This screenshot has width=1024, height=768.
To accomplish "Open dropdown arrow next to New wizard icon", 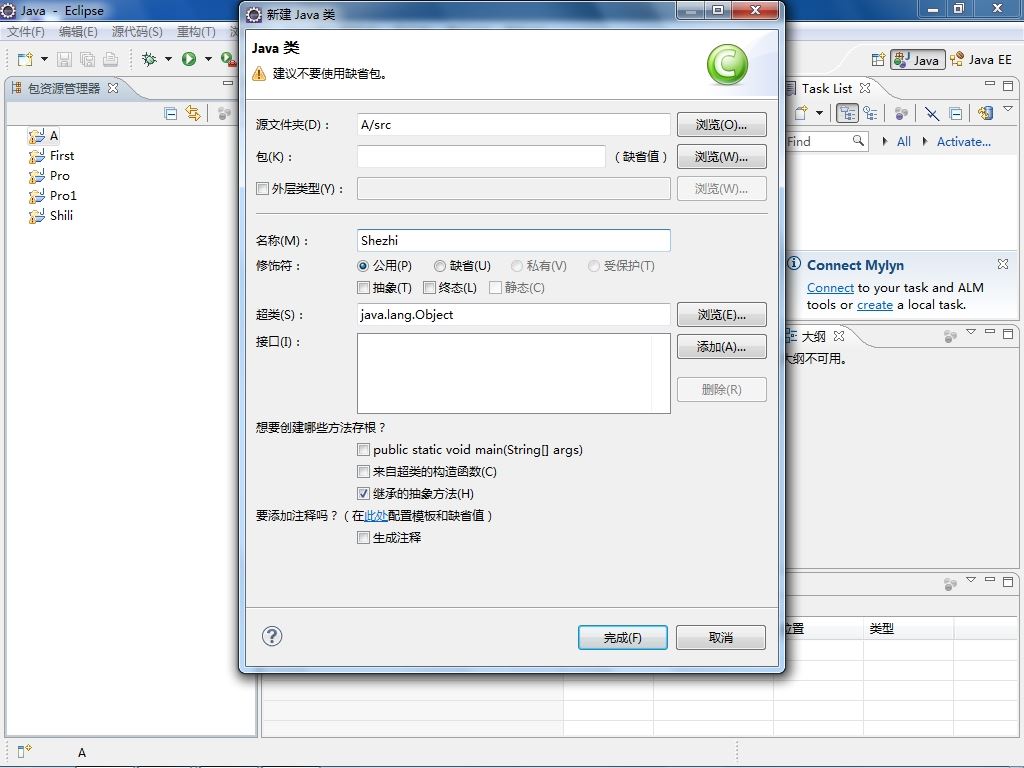I will 44,59.
